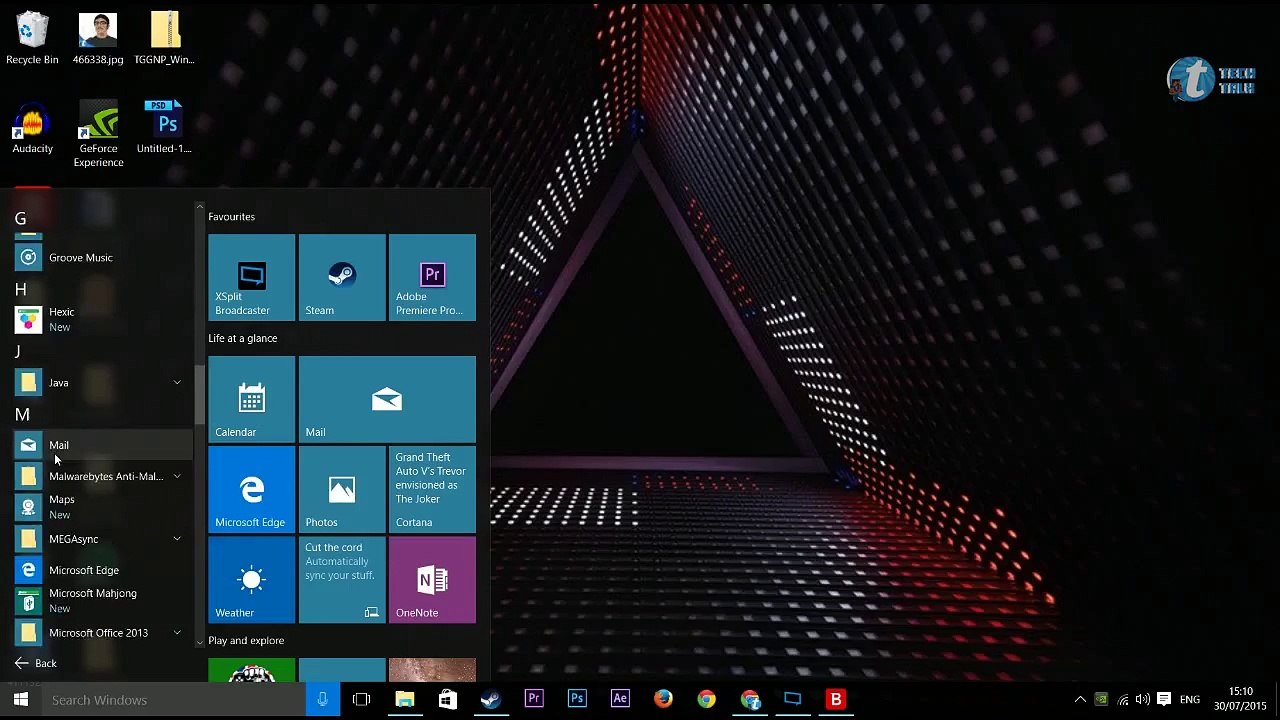Click the app list scrollbar

199,395
